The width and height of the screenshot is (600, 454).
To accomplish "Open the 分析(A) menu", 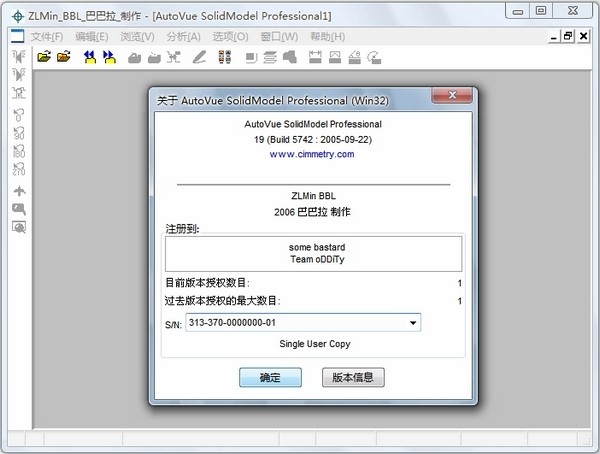I will (x=183, y=37).
